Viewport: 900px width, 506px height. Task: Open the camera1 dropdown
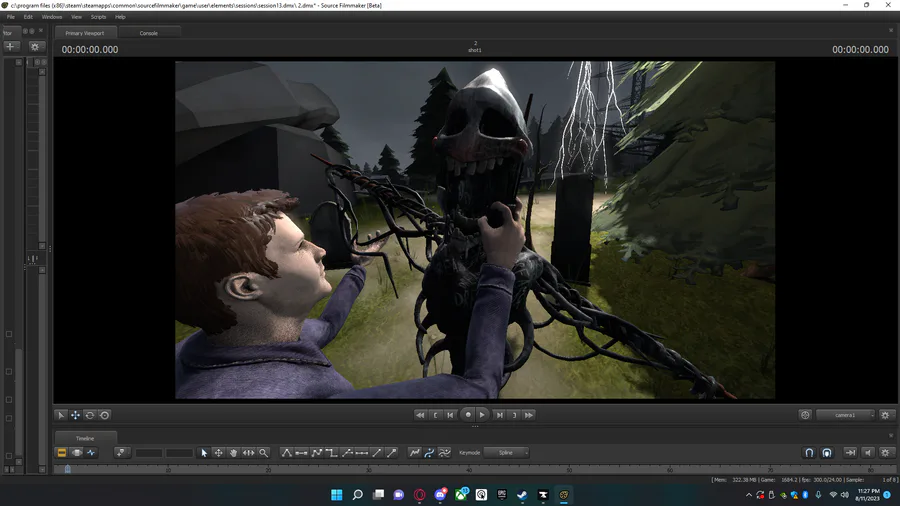(845, 415)
